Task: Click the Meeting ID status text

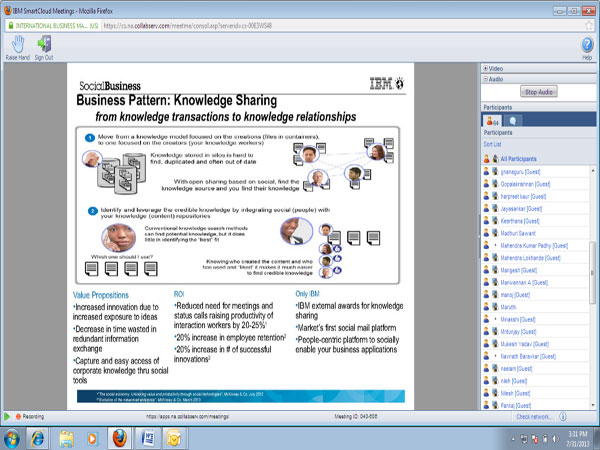Action: (x=356, y=416)
